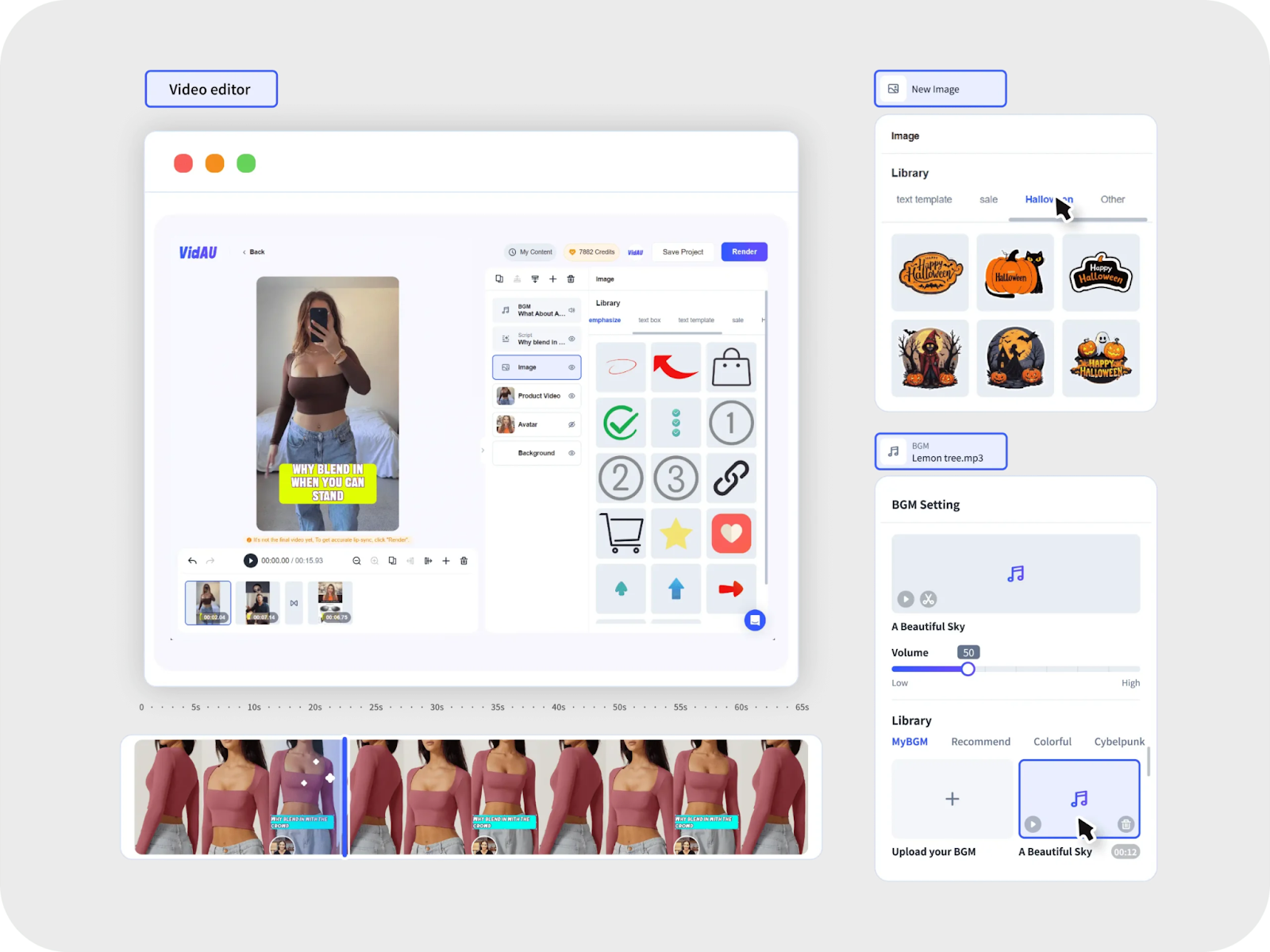Add a new layer with the plus icon
Image resolution: width=1270 pixels, height=952 pixels.
553,278
